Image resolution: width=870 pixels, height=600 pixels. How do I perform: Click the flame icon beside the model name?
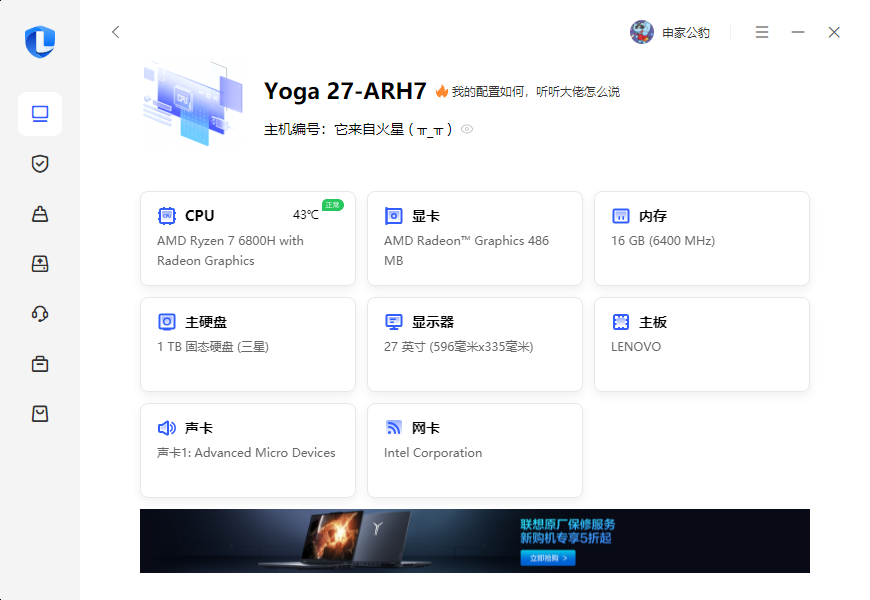442,91
